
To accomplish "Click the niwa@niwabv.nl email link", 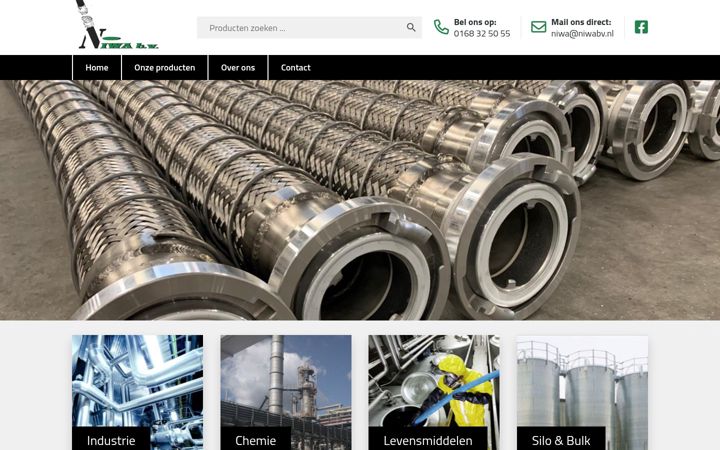I will click(x=582, y=34).
